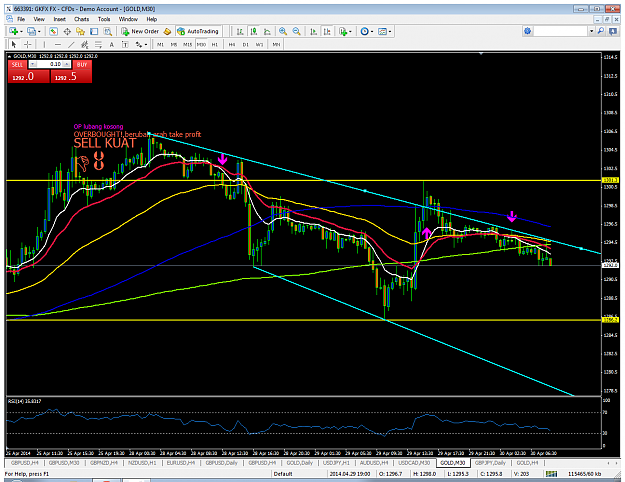This screenshot has width=625, height=482.
Task: Toggle the Market Watch window icon
Action: coord(53,31)
